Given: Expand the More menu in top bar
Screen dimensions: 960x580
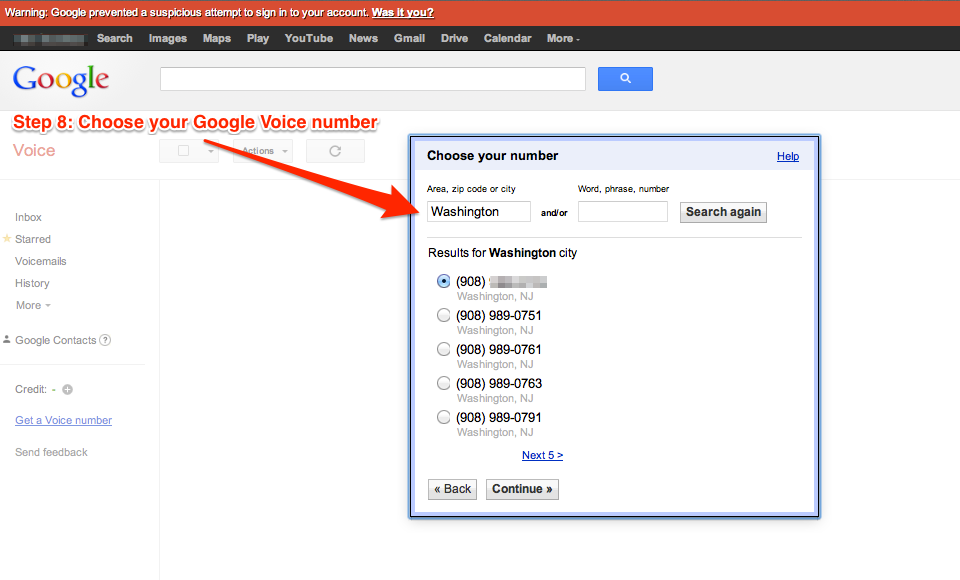Looking at the screenshot, I should click(x=562, y=38).
